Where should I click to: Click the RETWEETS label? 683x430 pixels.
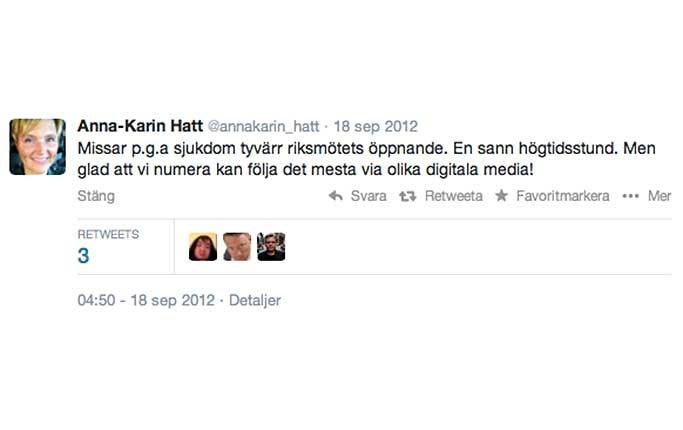click(x=108, y=234)
